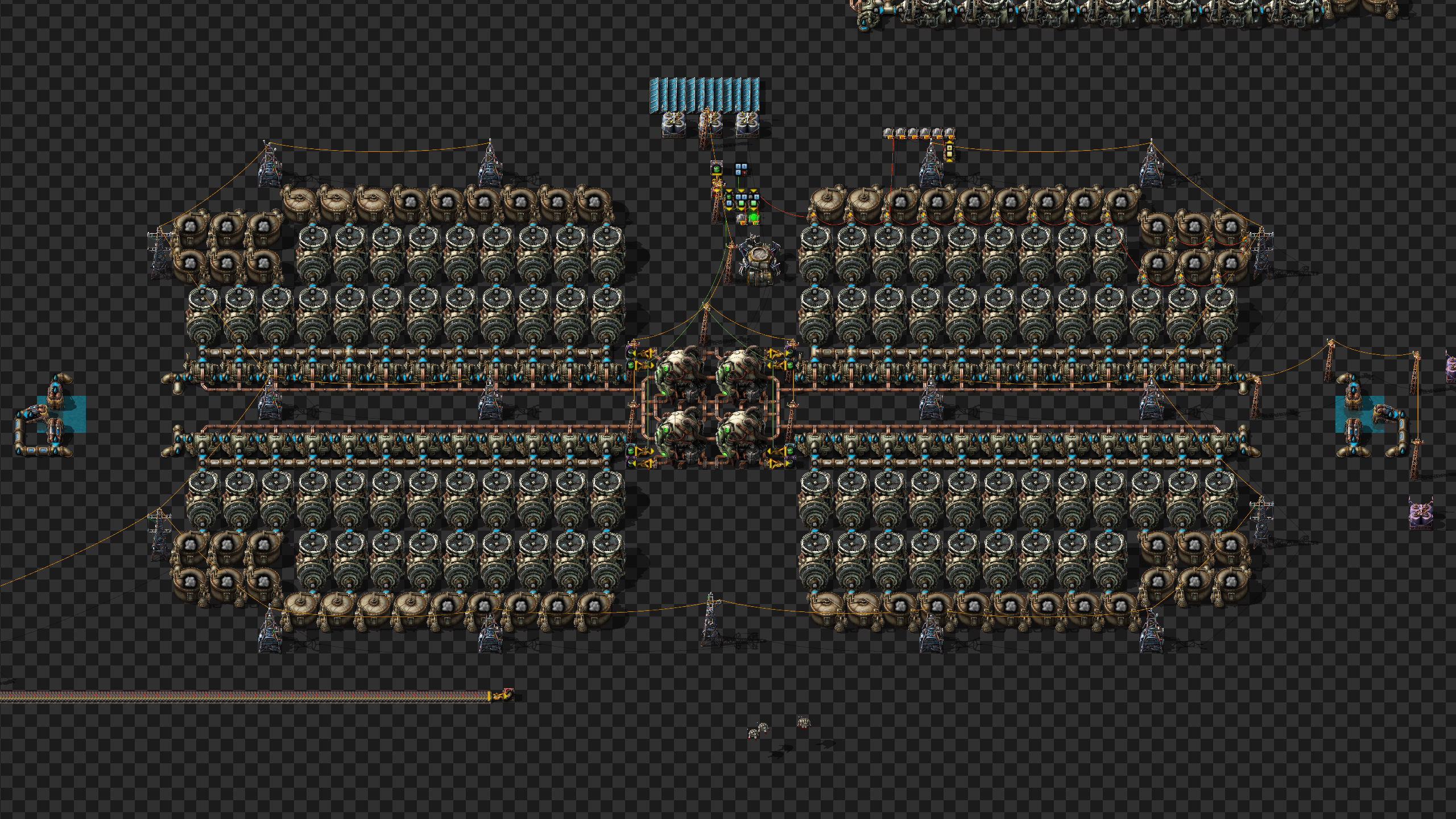Open the chest showing a green fuel cell
1456x819 pixels.
pyautogui.click(x=717, y=168)
